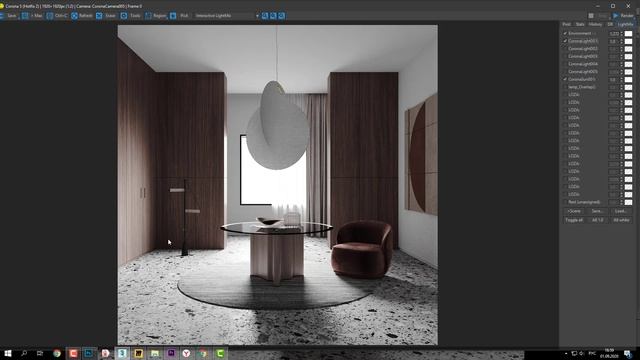This screenshot has width=640, height=360.
Task: Click the grid icon left of Stop
Action: (x=591, y=16)
